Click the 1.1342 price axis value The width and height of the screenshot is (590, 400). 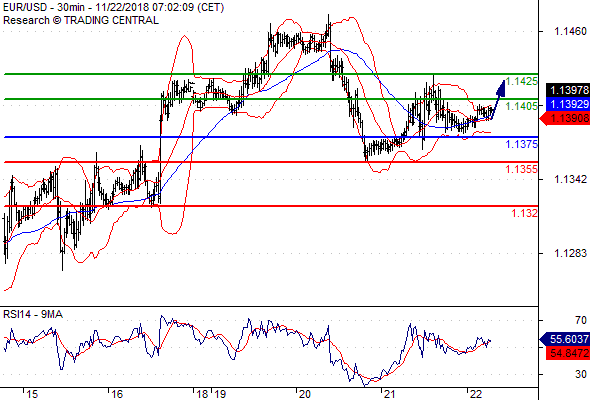[x=570, y=179]
